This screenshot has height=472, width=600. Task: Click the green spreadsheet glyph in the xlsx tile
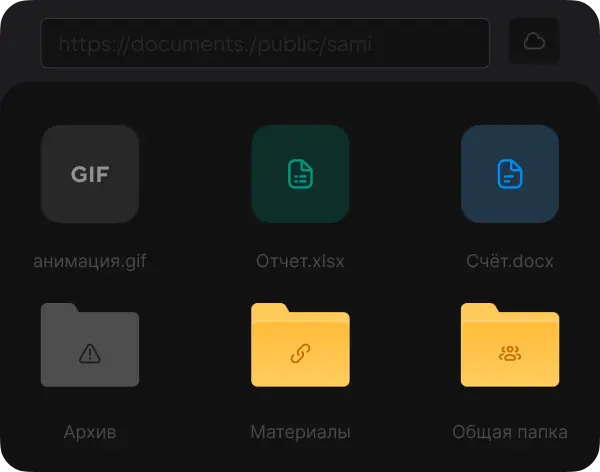click(x=300, y=174)
